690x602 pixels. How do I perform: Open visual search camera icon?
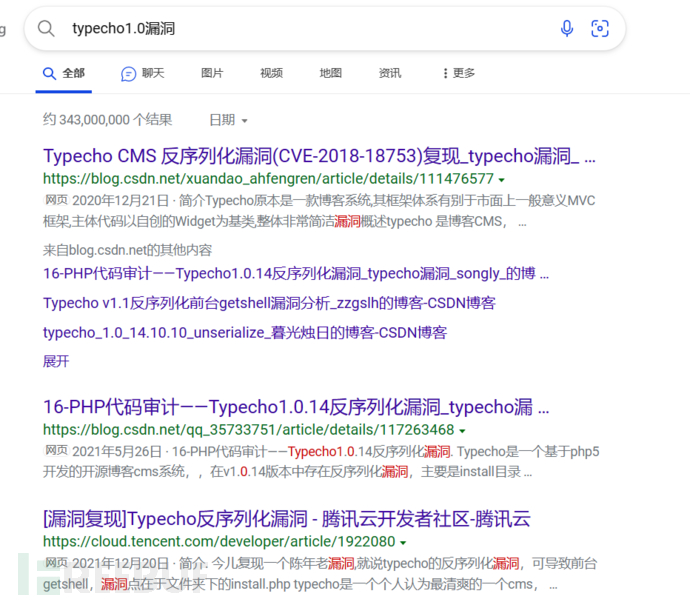599,29
